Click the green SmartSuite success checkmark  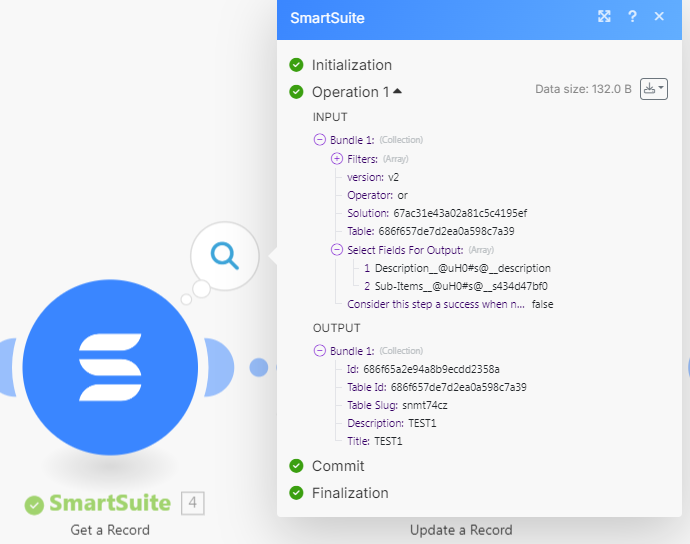[34, 505]
